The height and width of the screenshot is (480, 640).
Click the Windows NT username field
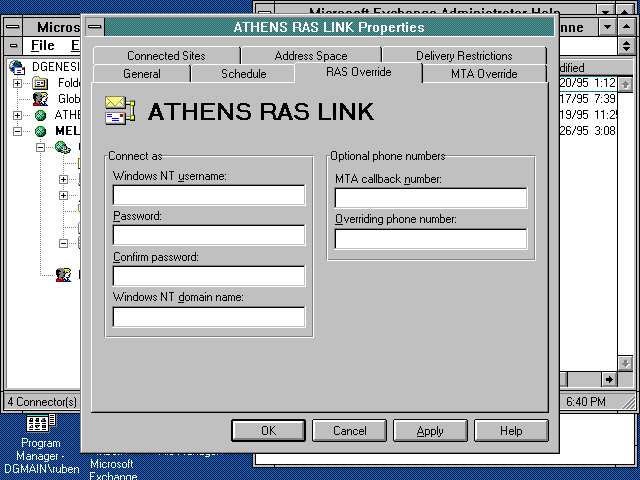(209, 195)
